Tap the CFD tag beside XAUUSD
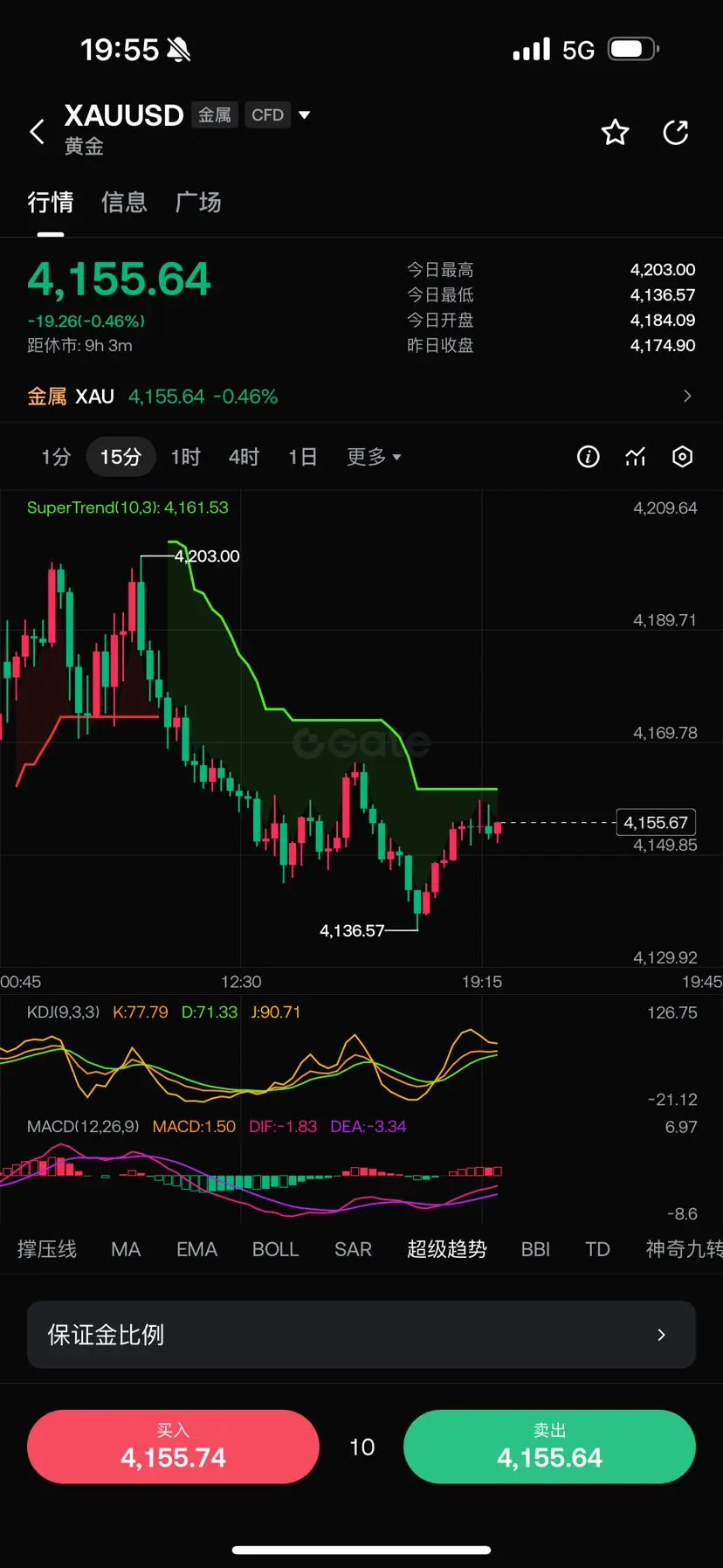The width and height of the screenshot is (723, 1568). [267, 115]
